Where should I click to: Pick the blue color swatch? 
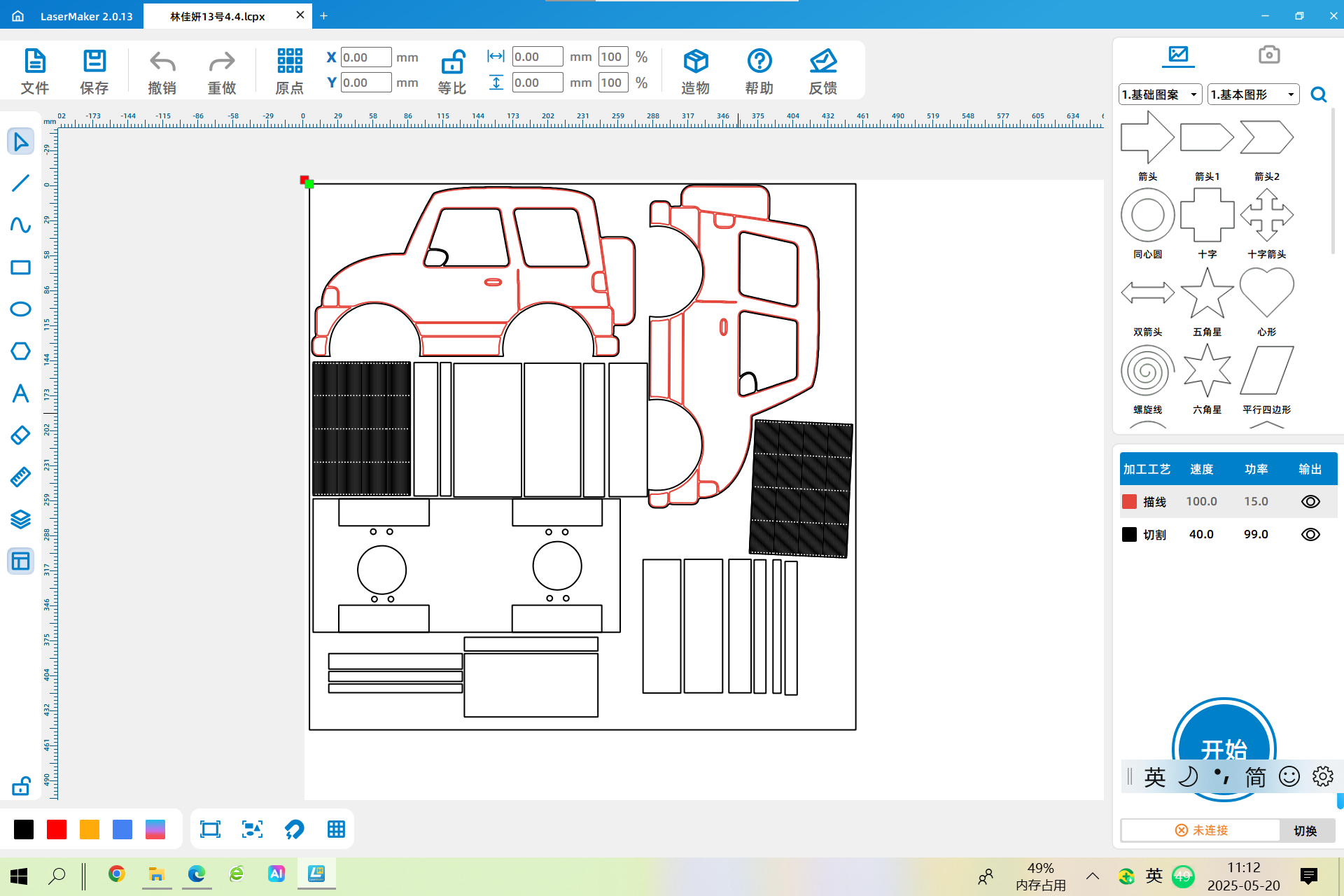tap(122, 829)
